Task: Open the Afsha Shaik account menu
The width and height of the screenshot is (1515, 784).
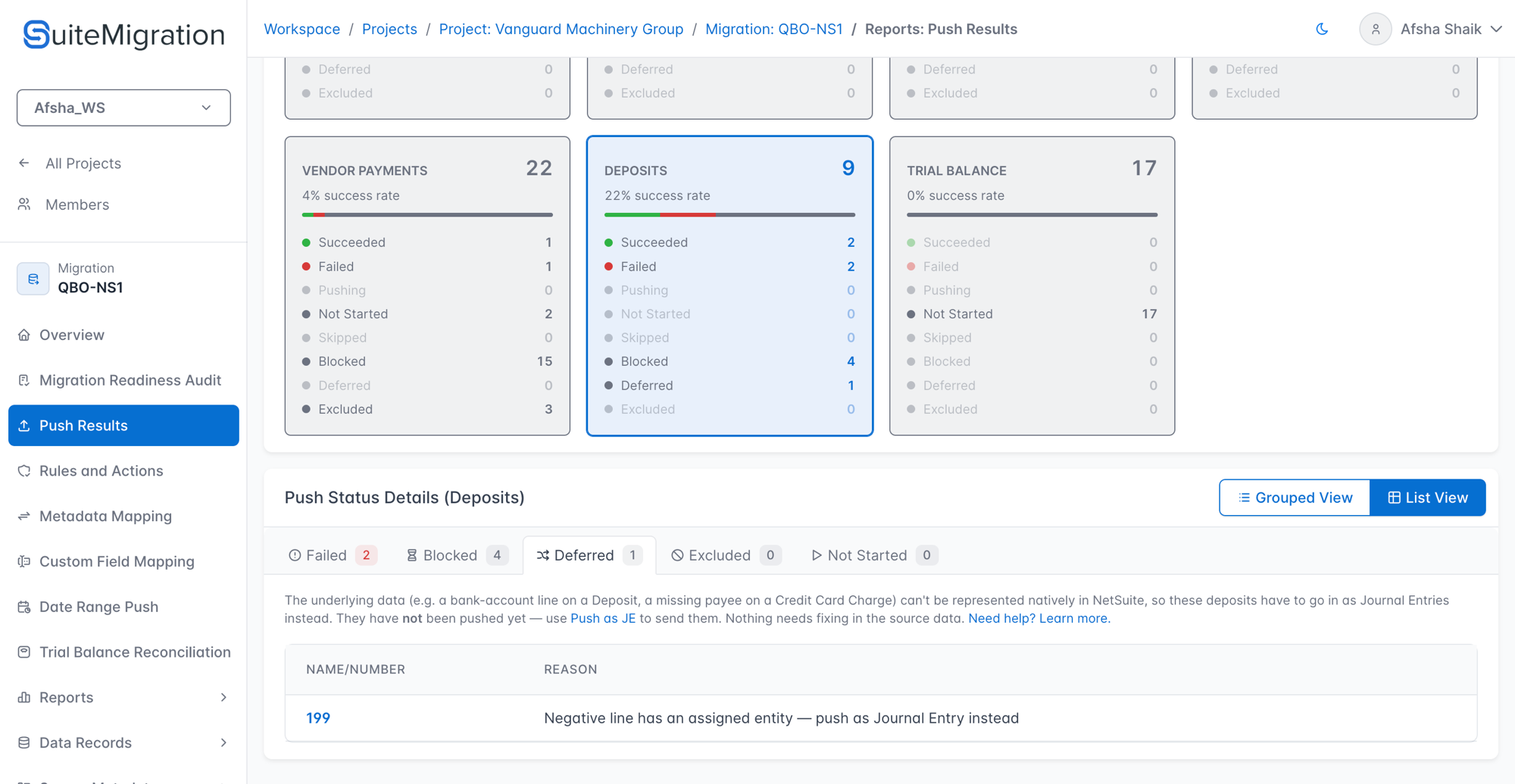Action: click(x=1451, y=29)
